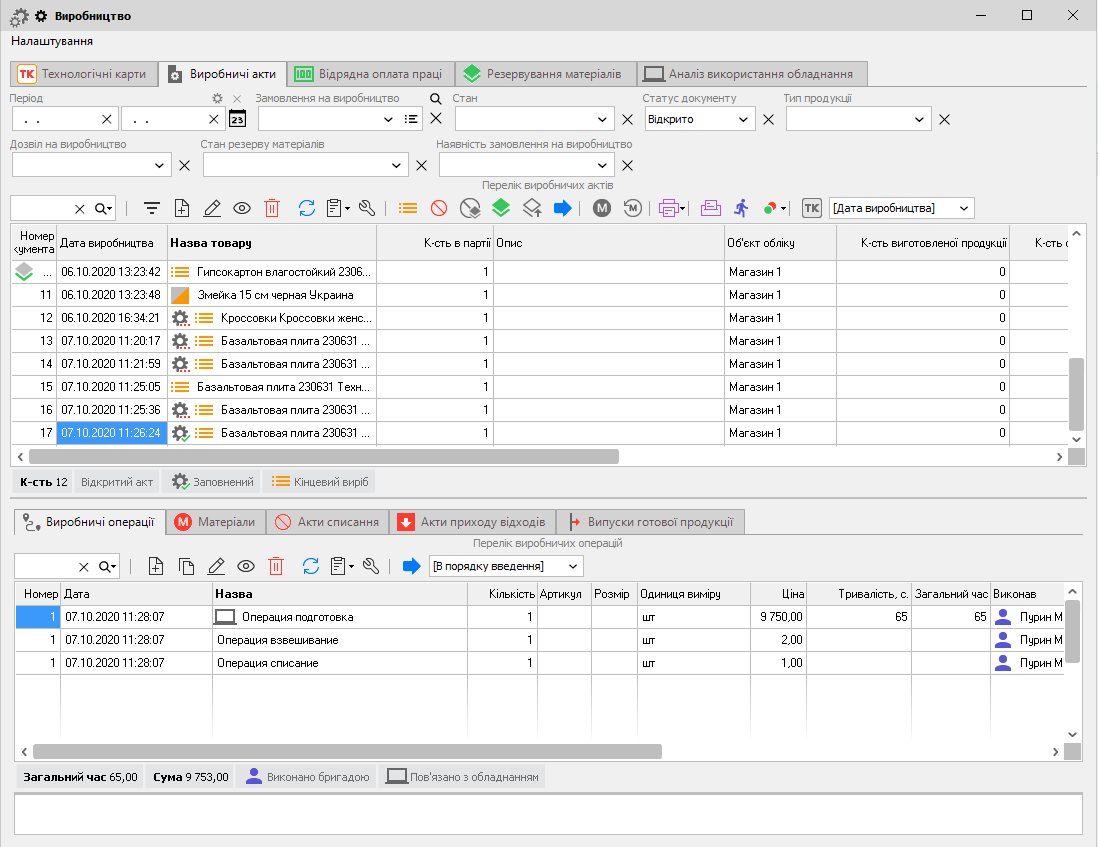This screenshot has height=847, width=1098.
Task: Click the printer icon in acts toolbar
Action: 668,208
